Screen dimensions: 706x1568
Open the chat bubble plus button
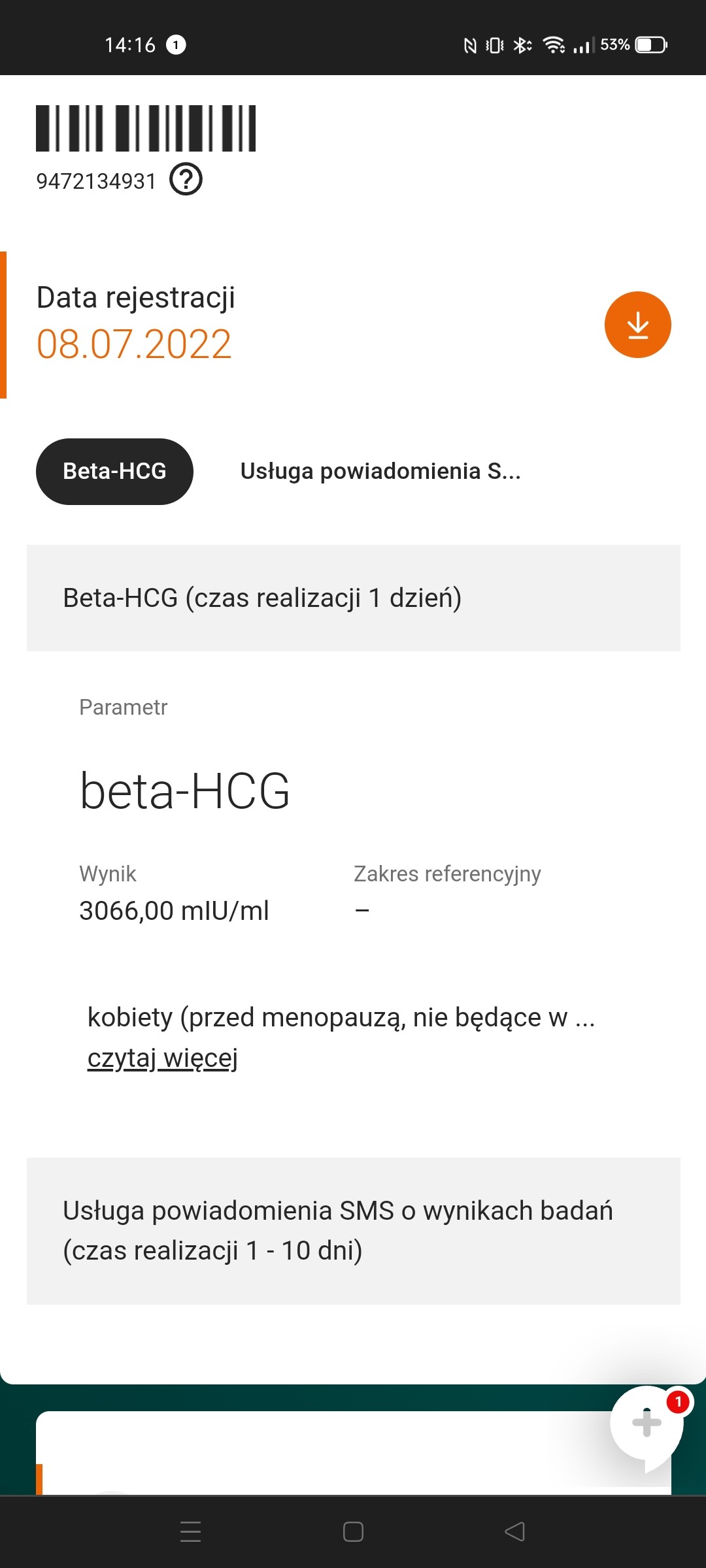[647, 1423]
